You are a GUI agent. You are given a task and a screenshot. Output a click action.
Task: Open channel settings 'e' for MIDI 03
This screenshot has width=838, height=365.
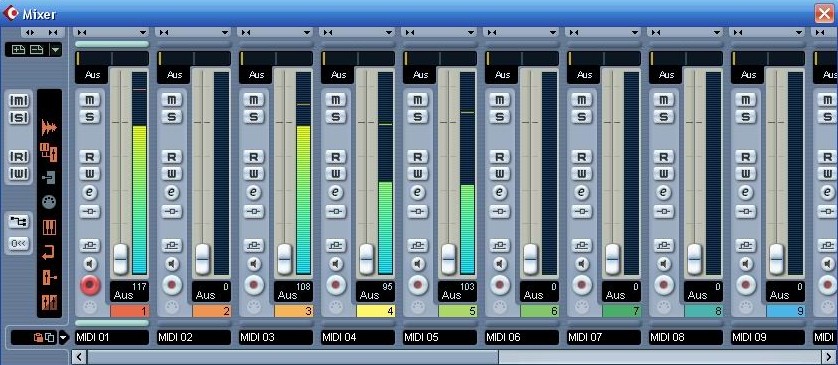[253, 192]
